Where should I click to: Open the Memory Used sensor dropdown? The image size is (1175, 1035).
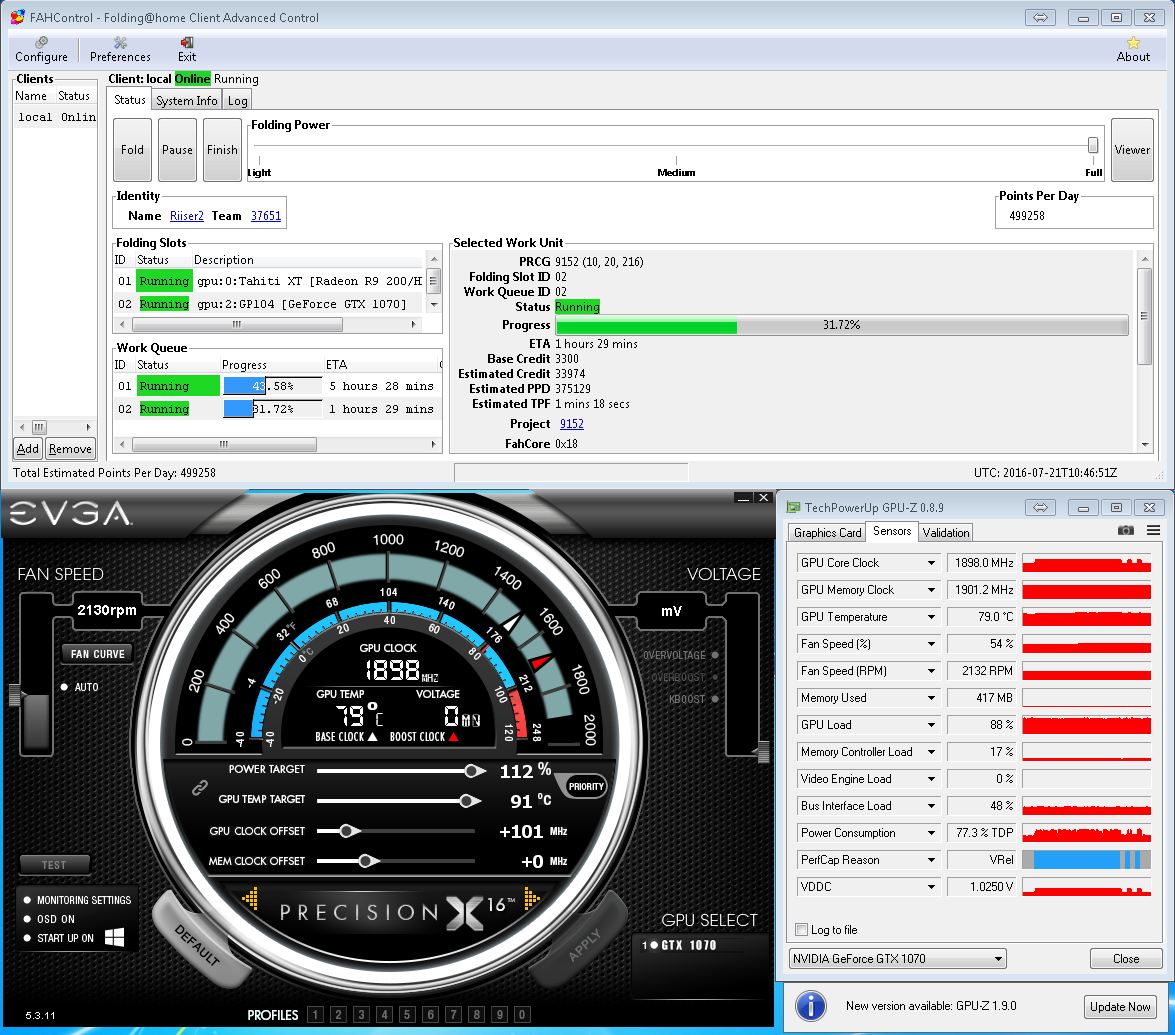931,698
